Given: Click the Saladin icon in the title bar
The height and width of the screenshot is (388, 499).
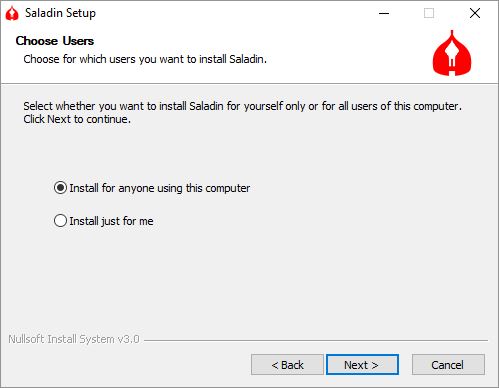Looking at the screenshot, I should click(12, 13).
